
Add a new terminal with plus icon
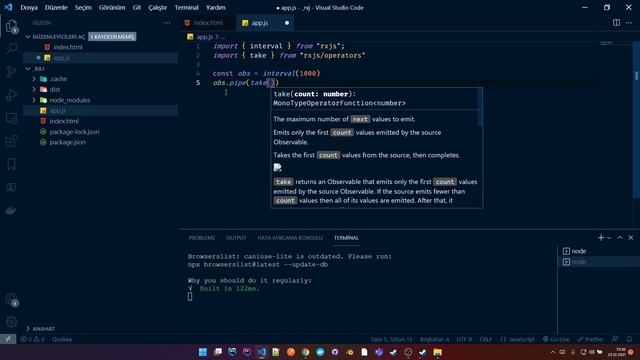[x=600, y=238]
